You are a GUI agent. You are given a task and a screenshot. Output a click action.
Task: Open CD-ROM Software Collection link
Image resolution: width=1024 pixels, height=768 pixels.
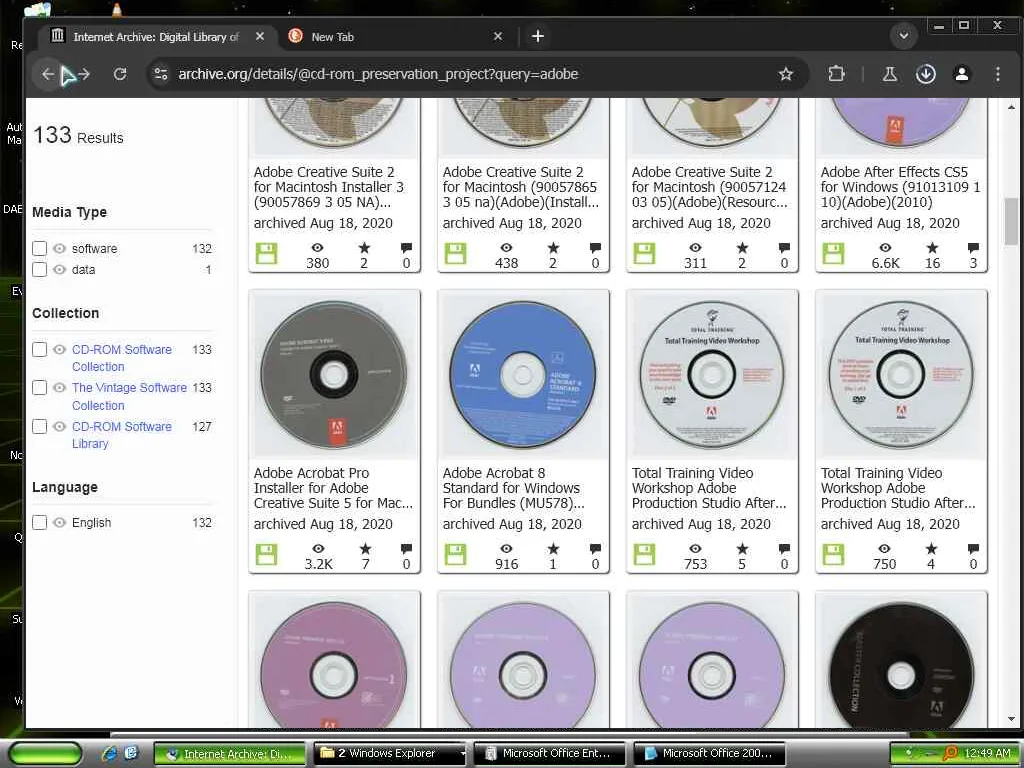click(121, 358)
